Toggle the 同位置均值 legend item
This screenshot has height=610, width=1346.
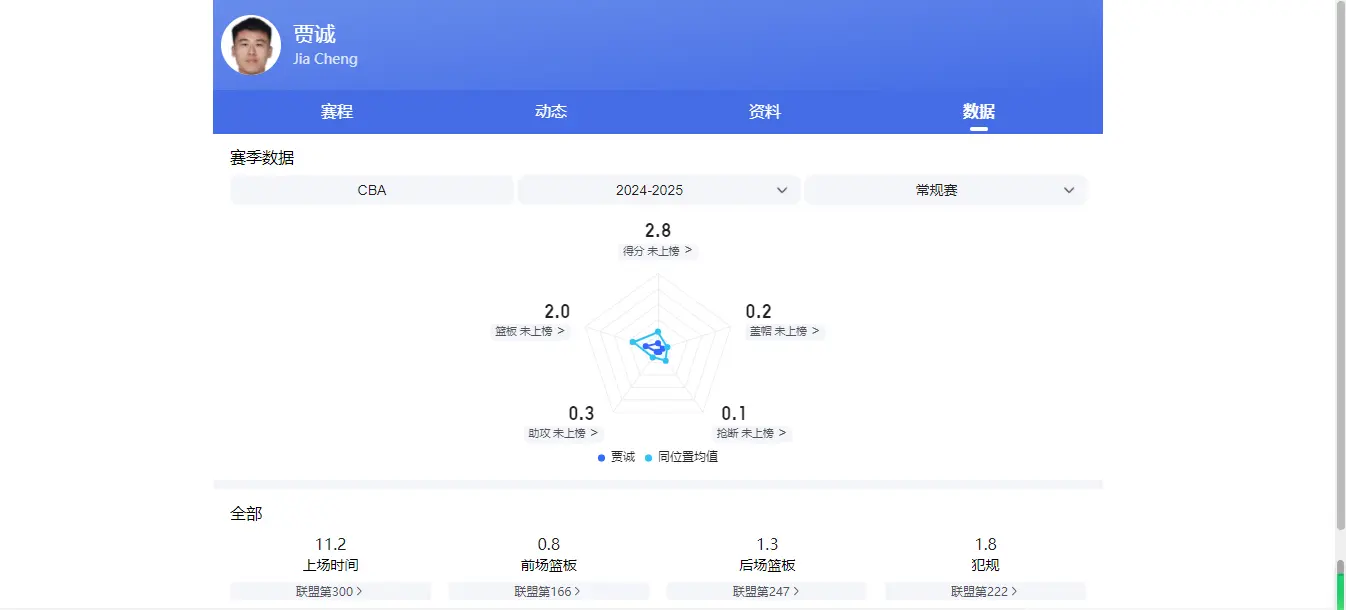point(681,457)
